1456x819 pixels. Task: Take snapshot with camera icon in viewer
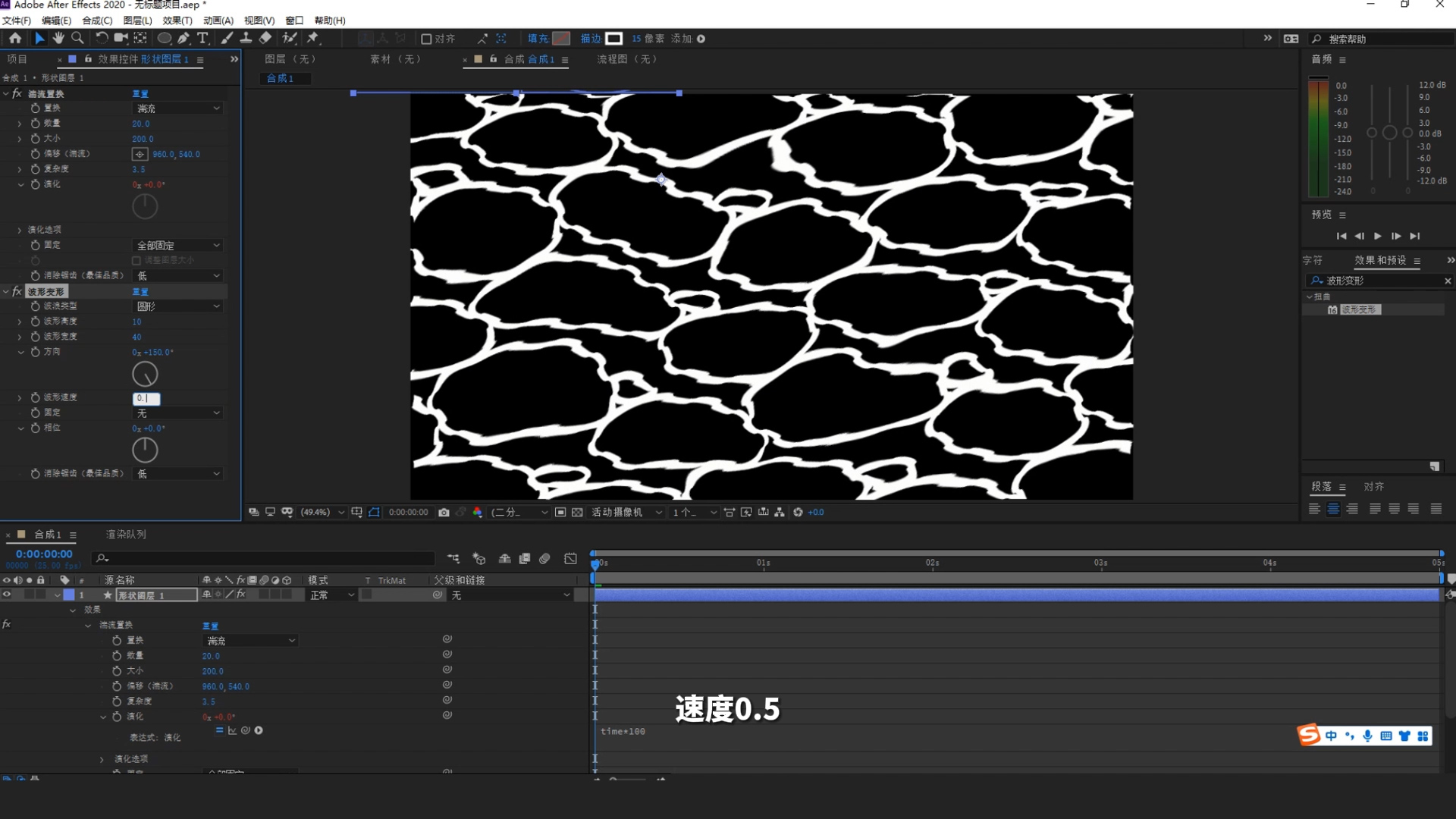pos(444,513)
